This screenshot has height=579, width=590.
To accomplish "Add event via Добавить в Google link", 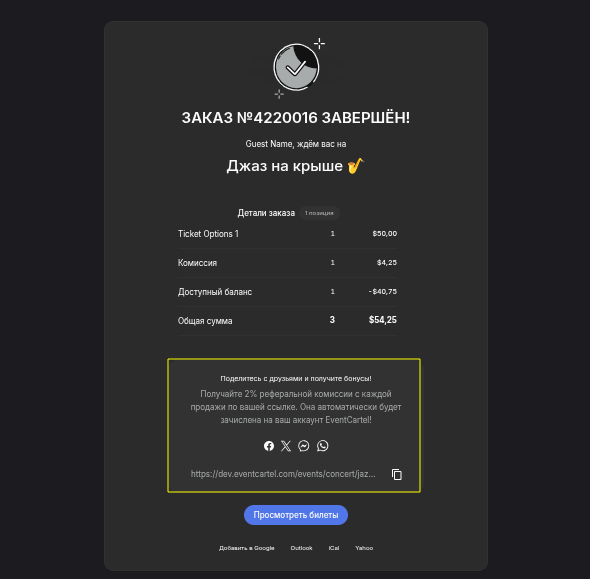I will pyautogui.click(x=246, y=548).
